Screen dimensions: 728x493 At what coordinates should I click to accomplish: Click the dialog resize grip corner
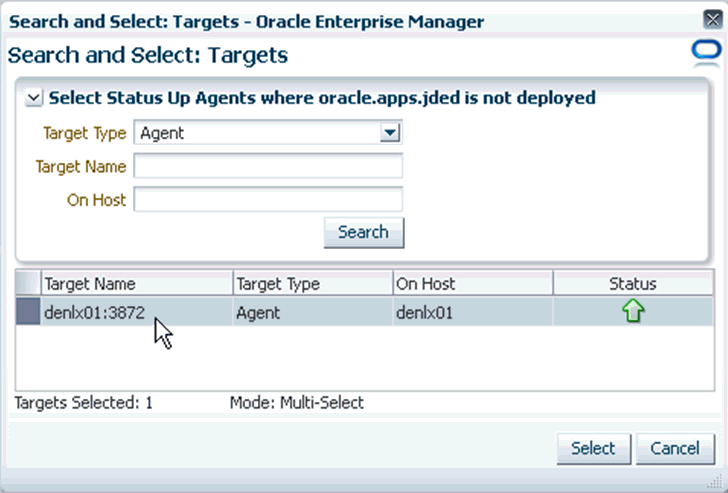pos(715,483)
